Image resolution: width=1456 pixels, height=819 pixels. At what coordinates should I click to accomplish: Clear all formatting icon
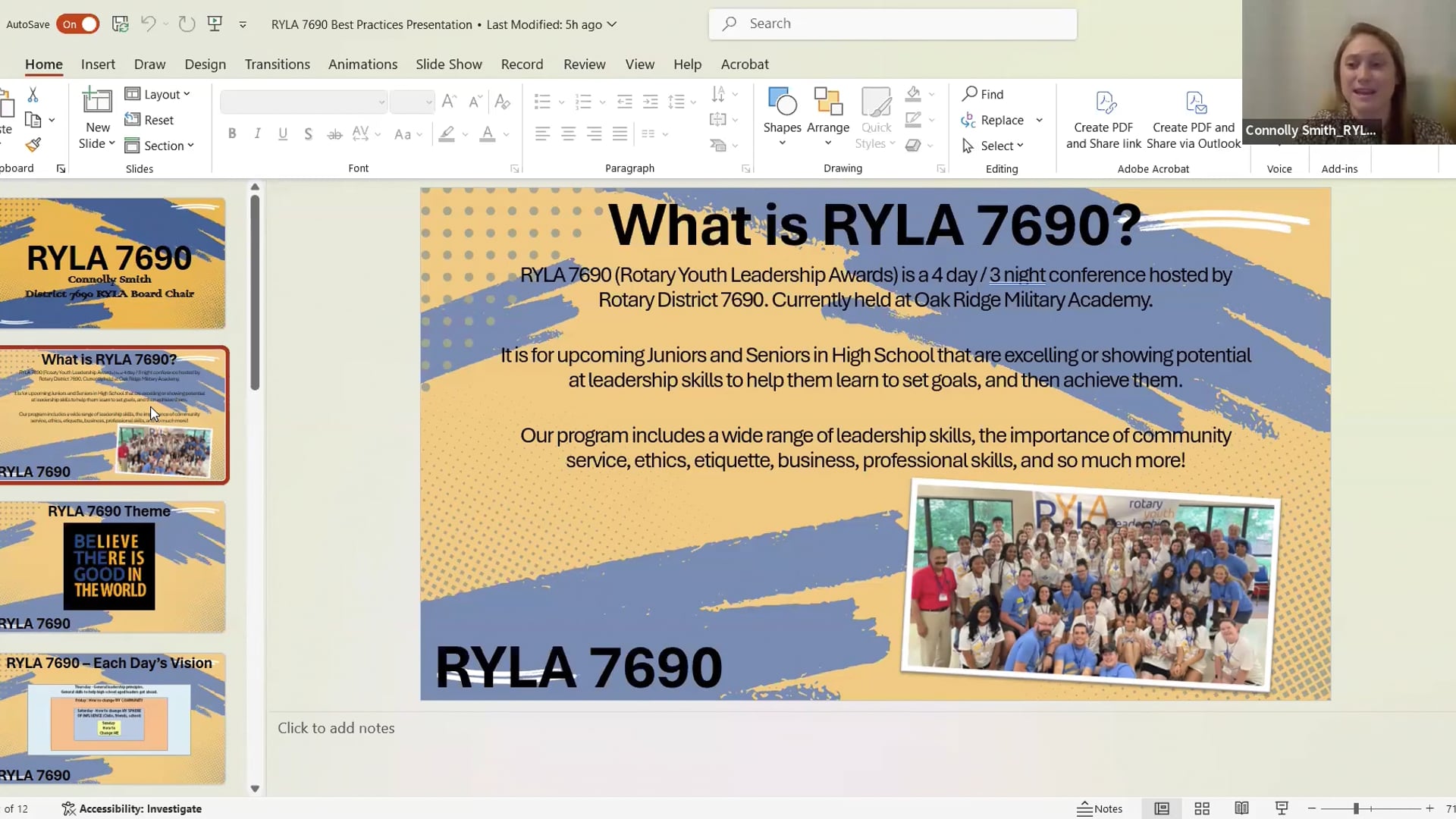(502, 102)
